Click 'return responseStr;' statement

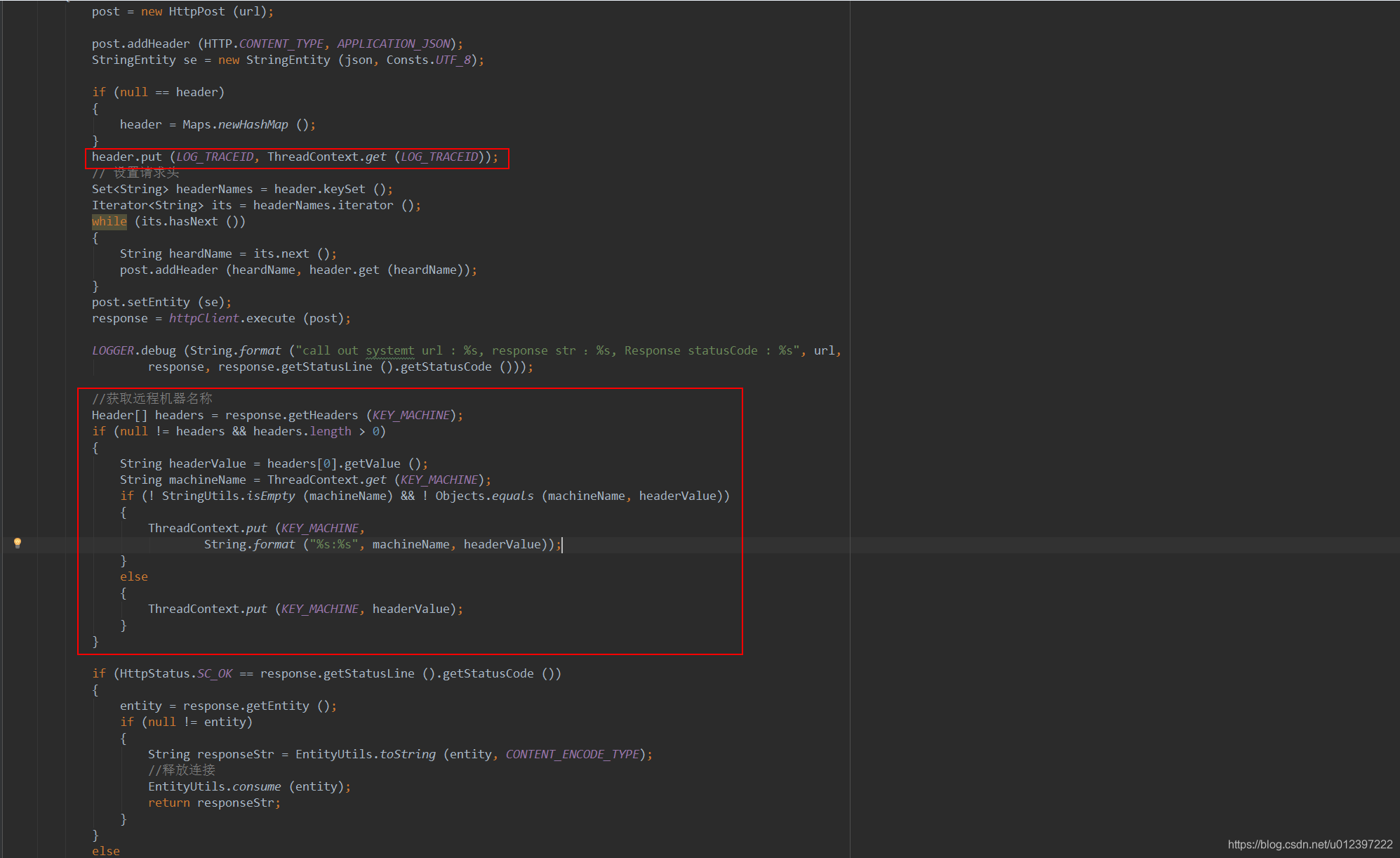pos(214,803)
